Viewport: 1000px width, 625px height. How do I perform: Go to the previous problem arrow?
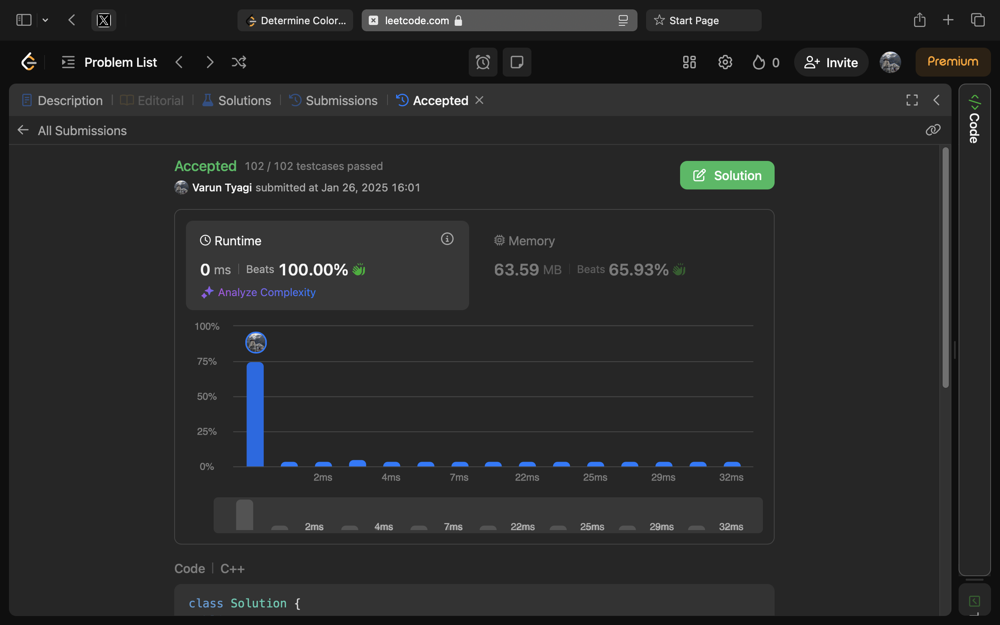pos(179,62)
